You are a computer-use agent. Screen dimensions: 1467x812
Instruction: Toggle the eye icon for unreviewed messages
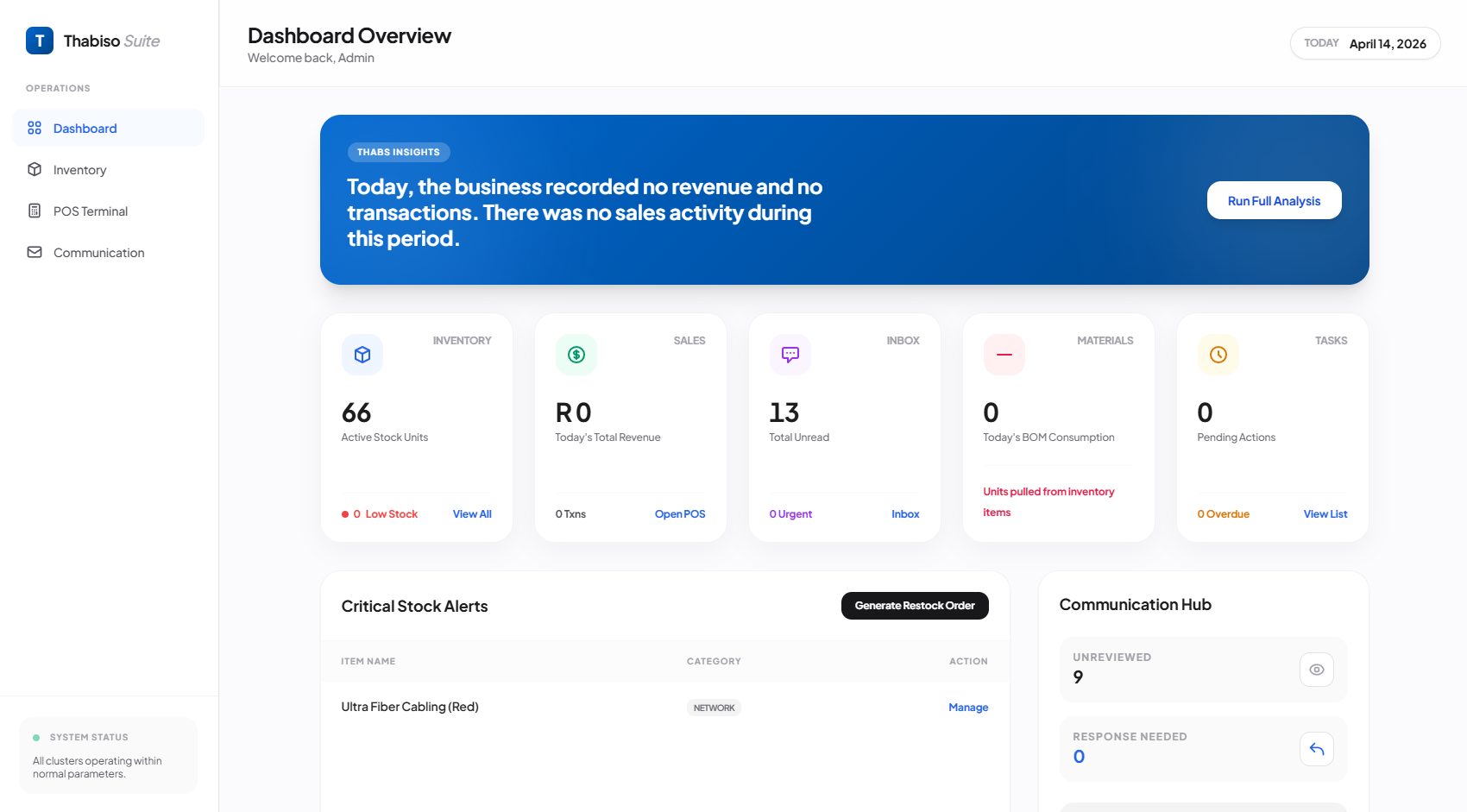coord(1316,670)
